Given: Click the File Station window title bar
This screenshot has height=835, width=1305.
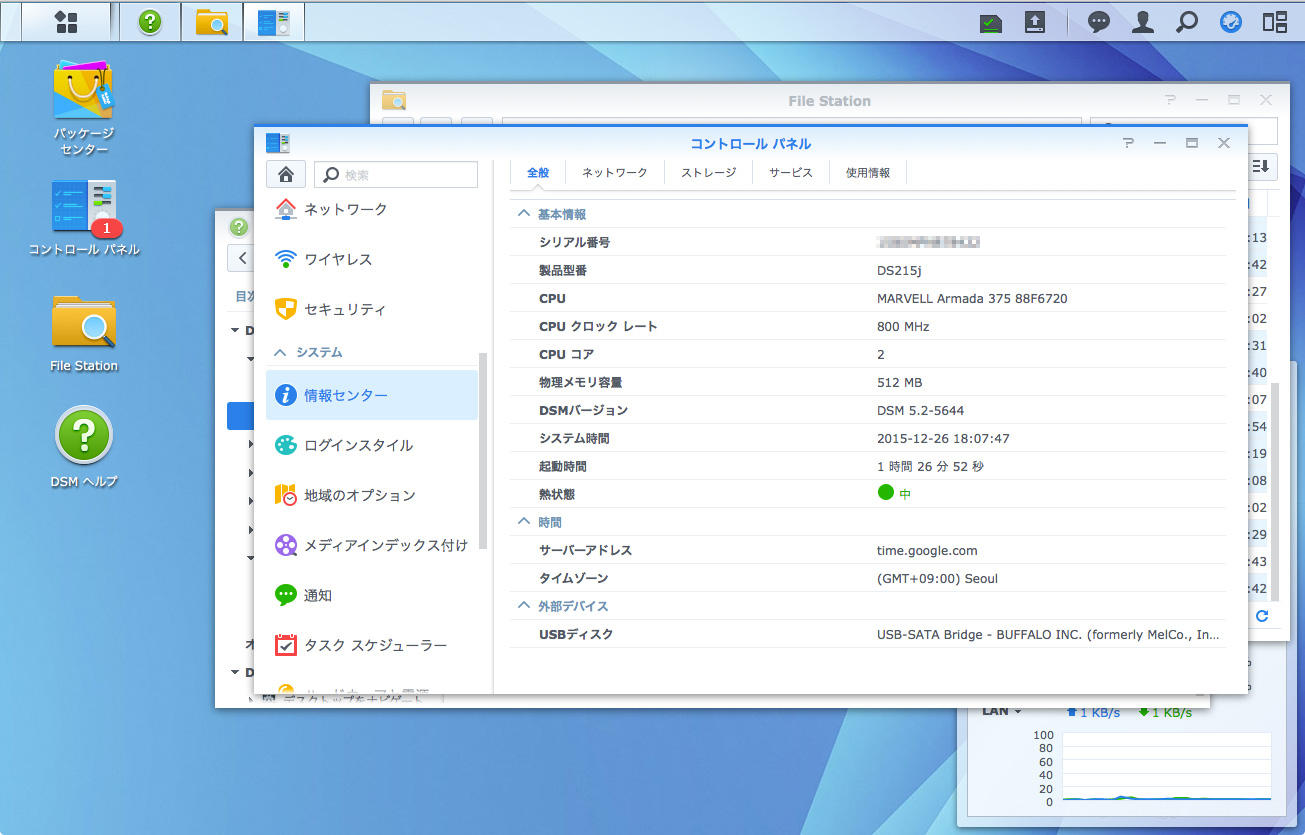Looking at the screenshot, I should pyautogui.click(x=829, y=100).
